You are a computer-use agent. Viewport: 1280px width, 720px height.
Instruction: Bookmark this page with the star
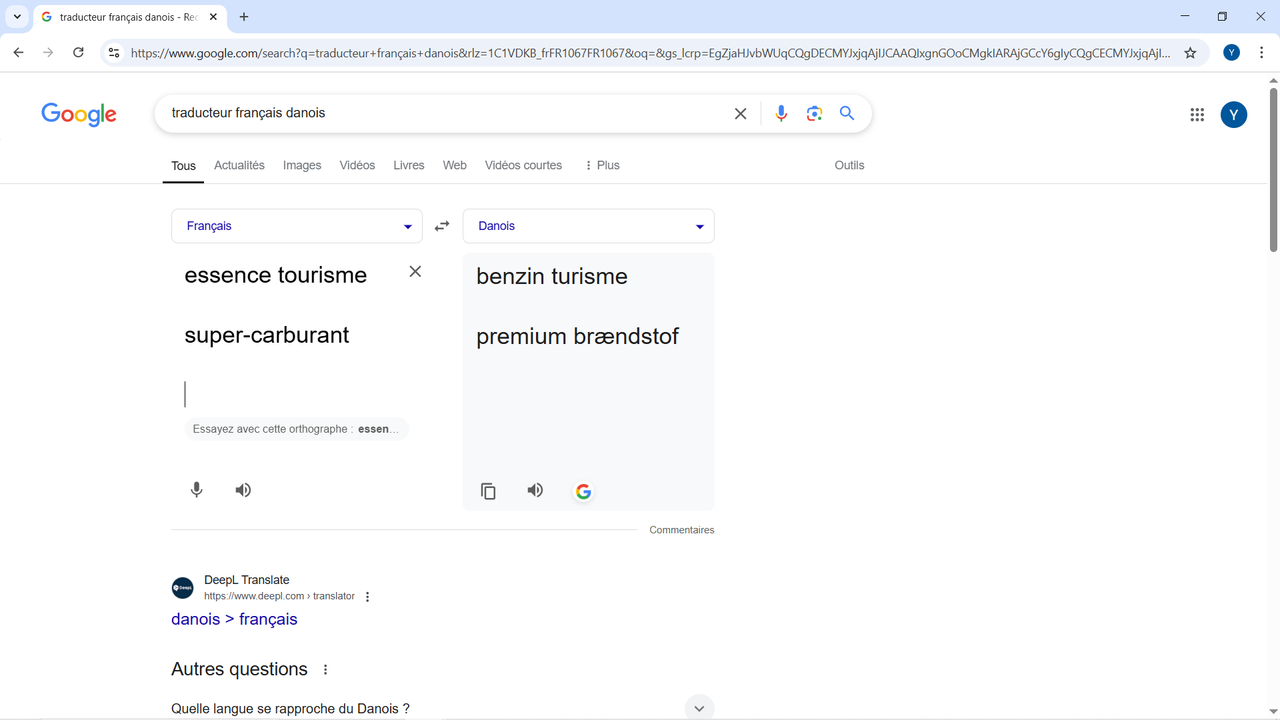coord(1190,53)
